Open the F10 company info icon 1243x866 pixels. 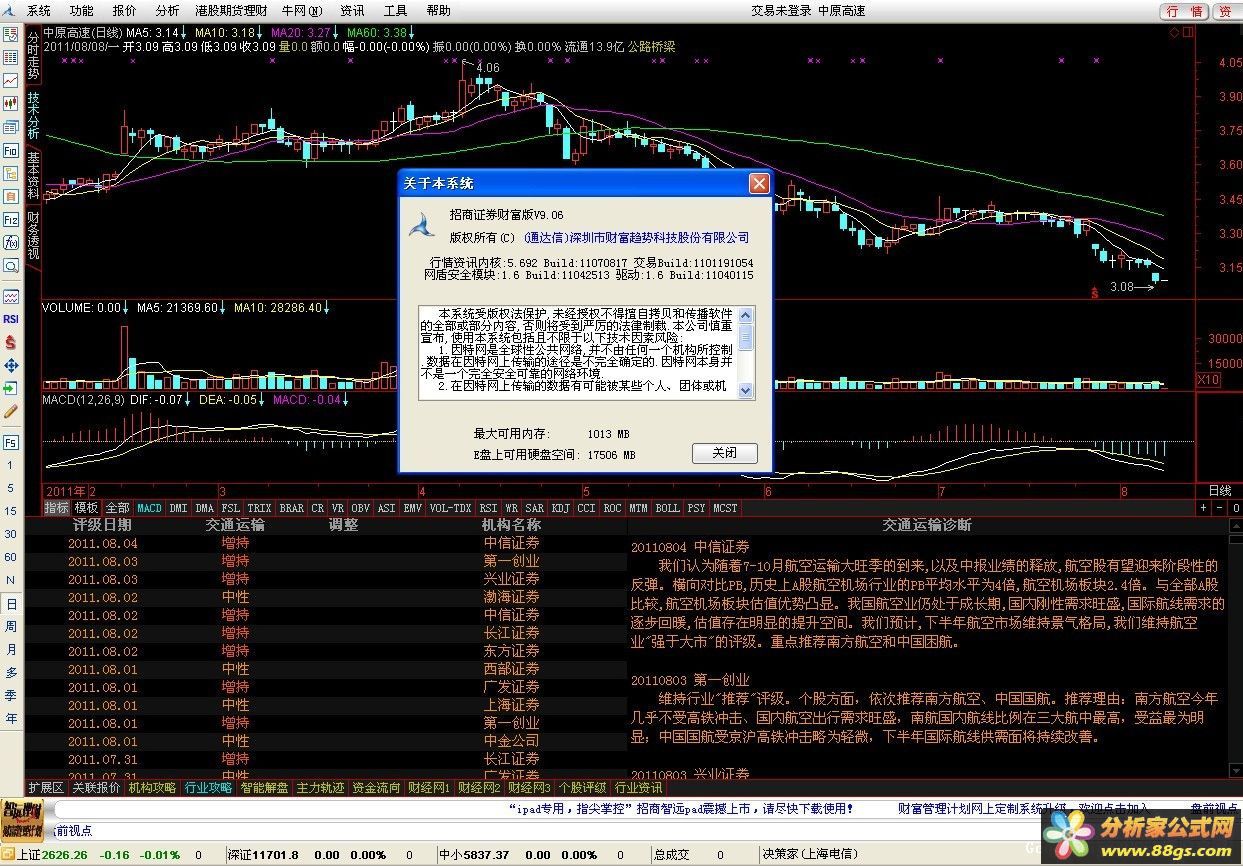coord(11,150)
